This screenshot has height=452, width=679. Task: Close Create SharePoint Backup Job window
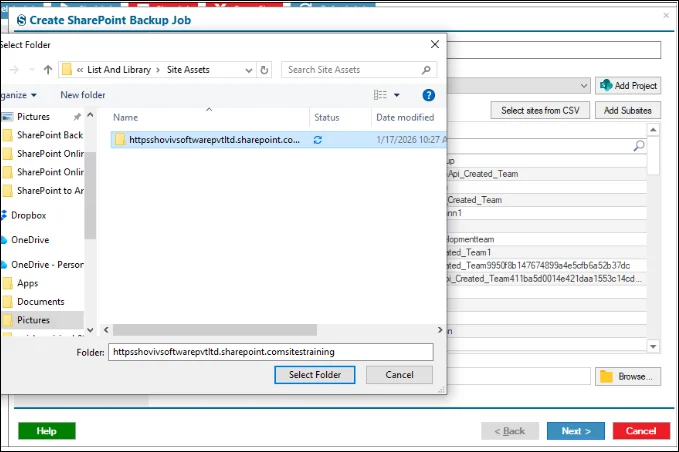(x=666, y=16)
